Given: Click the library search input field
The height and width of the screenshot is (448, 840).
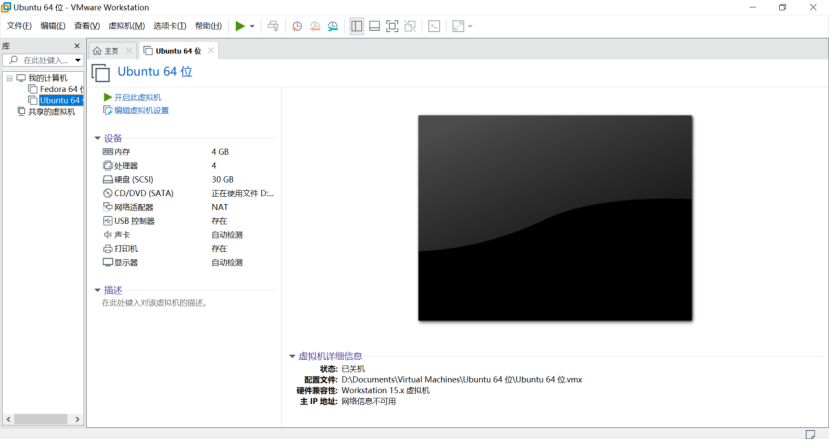Looking at the screenshot, I should coord(38,60).
